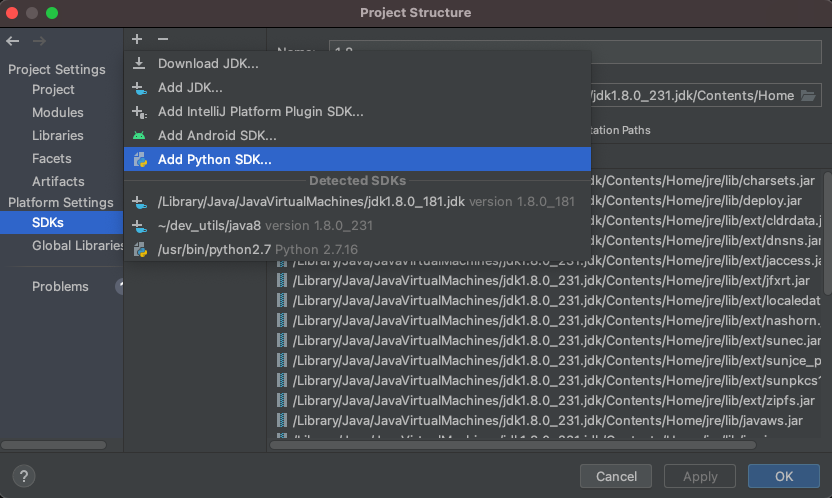This screenshot has height=498, width=832.
Task: Click the Add Python SDK icon
Action: (140, 160)
